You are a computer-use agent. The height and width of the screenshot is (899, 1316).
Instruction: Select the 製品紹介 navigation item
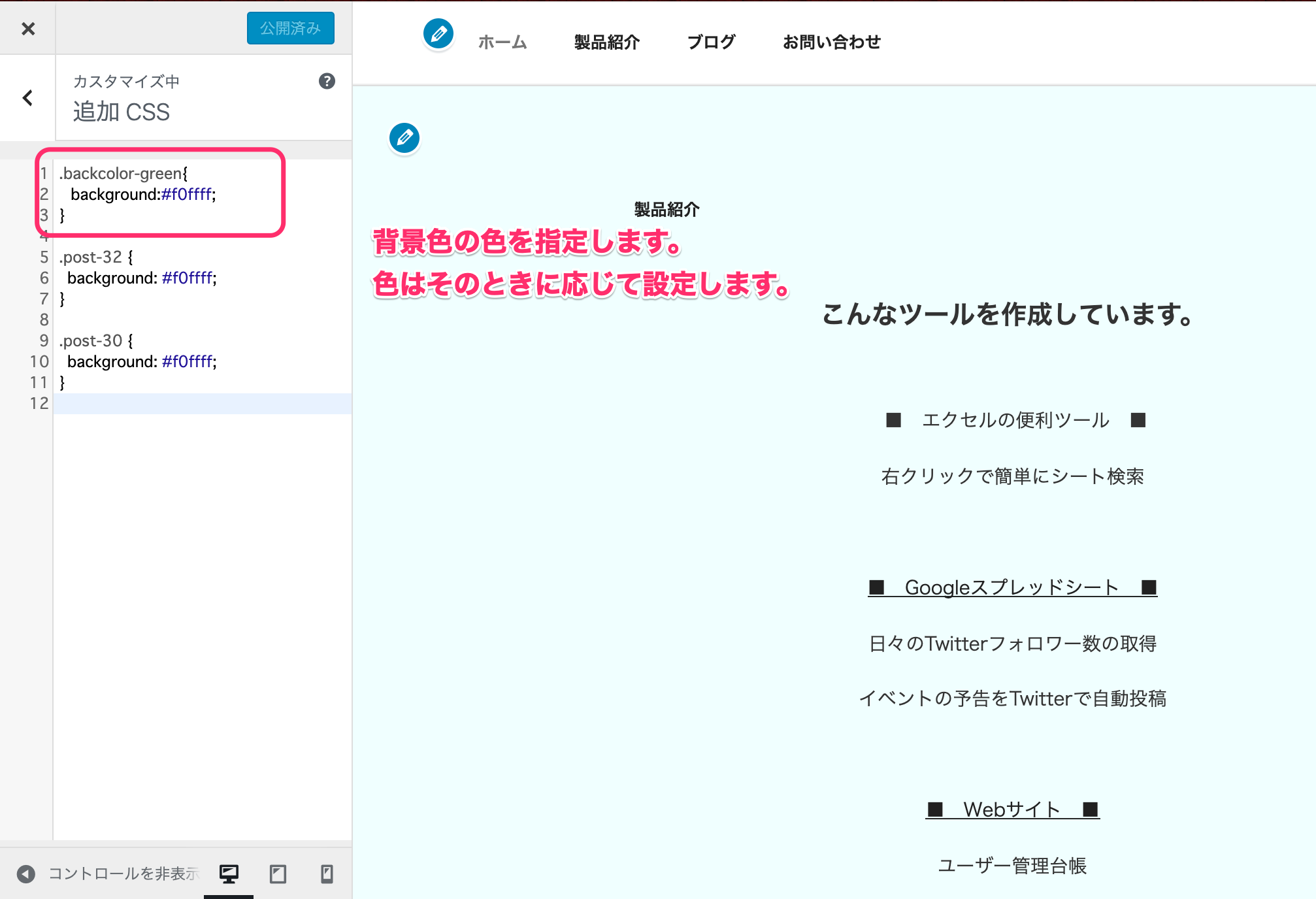pos(606,42)
